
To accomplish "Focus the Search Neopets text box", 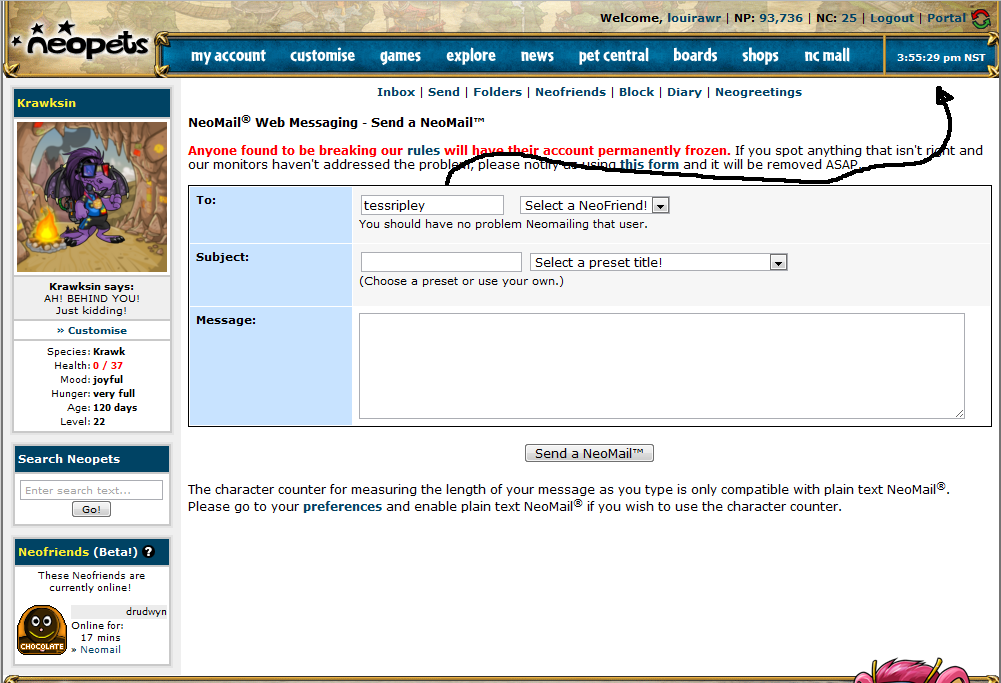I will tap(91, 490).
